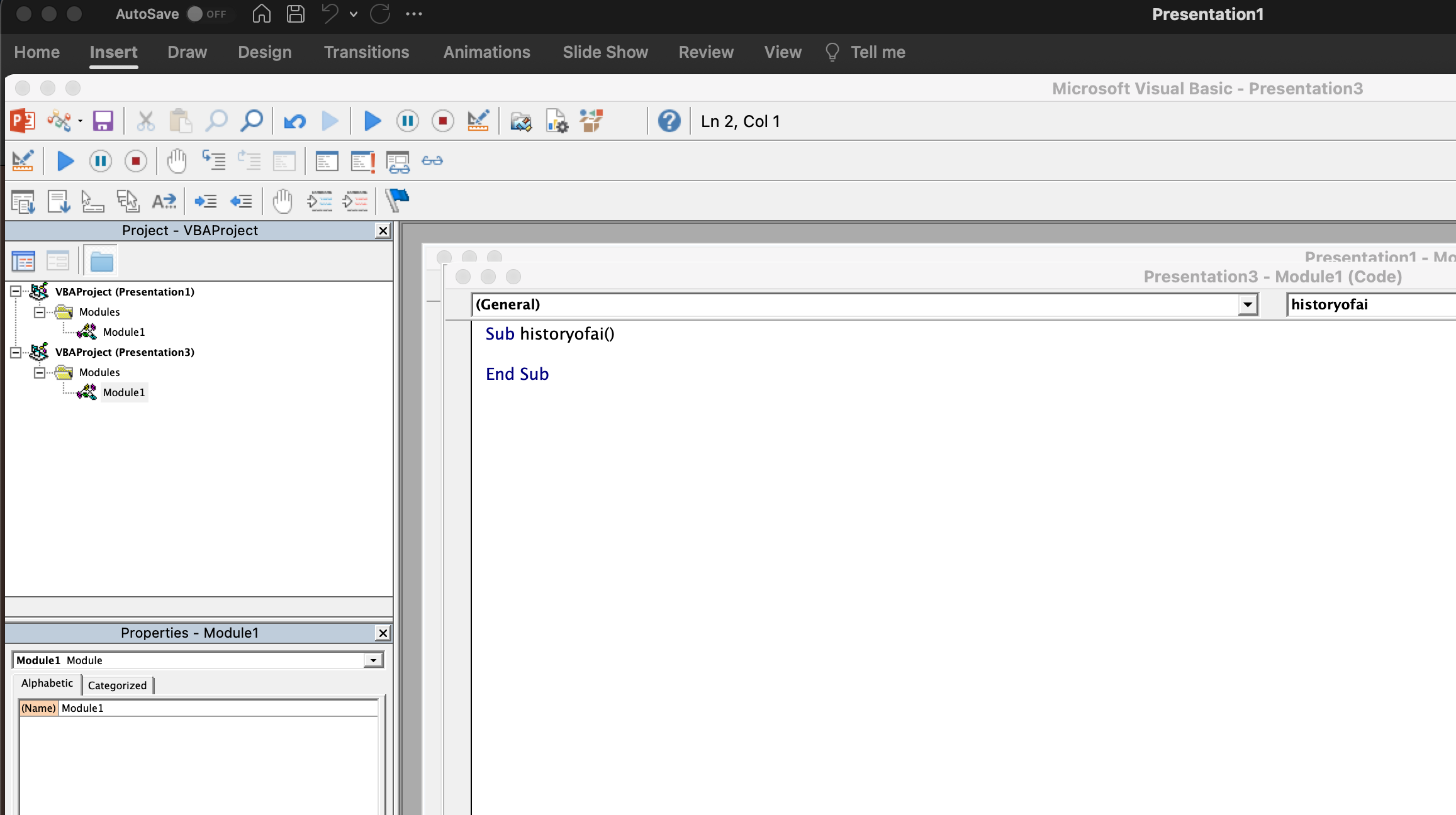
Task: Collapse the VBAProject (Presentation1) tree node
Action: coord(16,291)
